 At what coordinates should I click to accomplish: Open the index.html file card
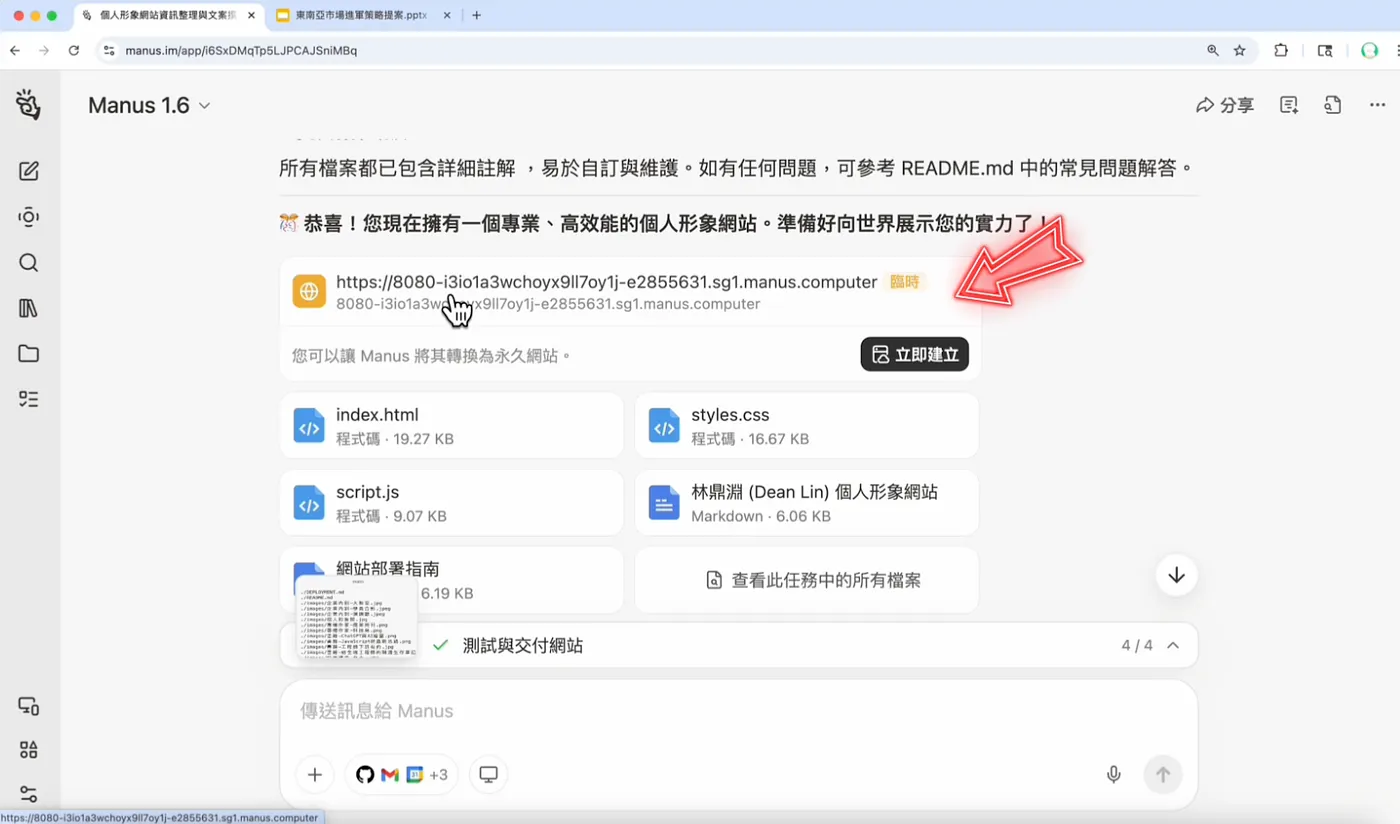451,425
